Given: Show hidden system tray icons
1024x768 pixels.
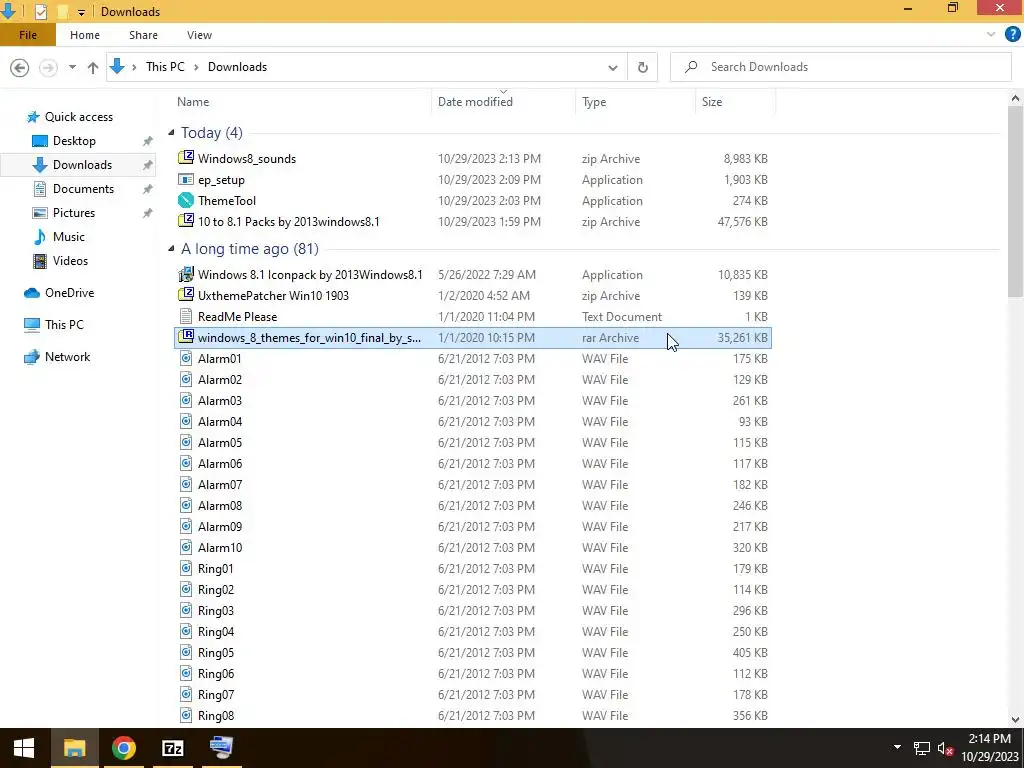Looking at the screenshot, I should [897, 747].
